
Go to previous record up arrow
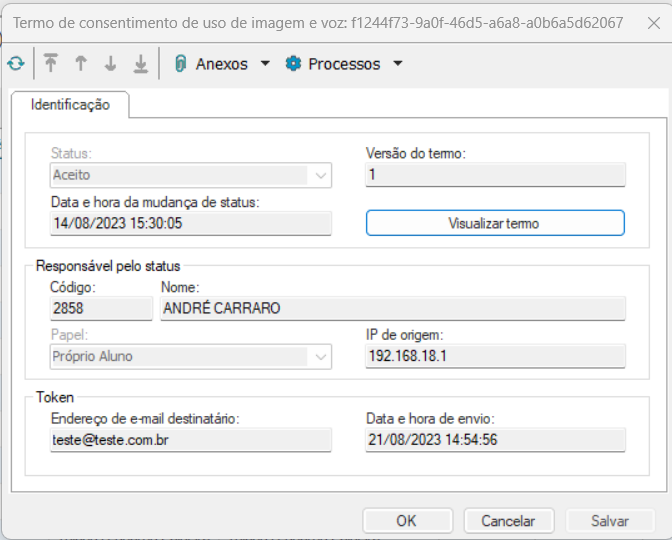[81, 64]
